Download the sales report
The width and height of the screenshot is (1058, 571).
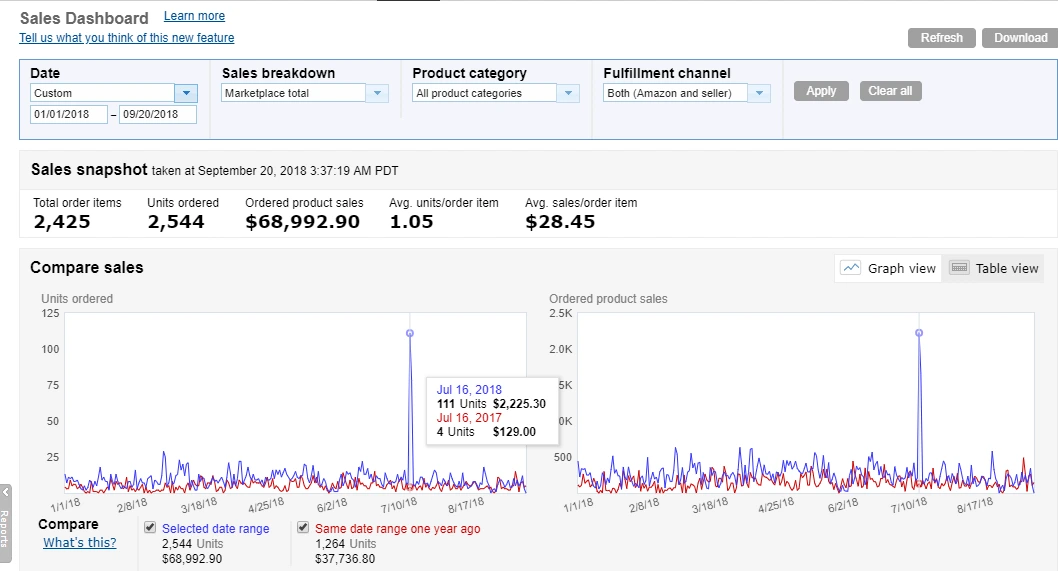pyautogui.click(x=1020, y=38)
